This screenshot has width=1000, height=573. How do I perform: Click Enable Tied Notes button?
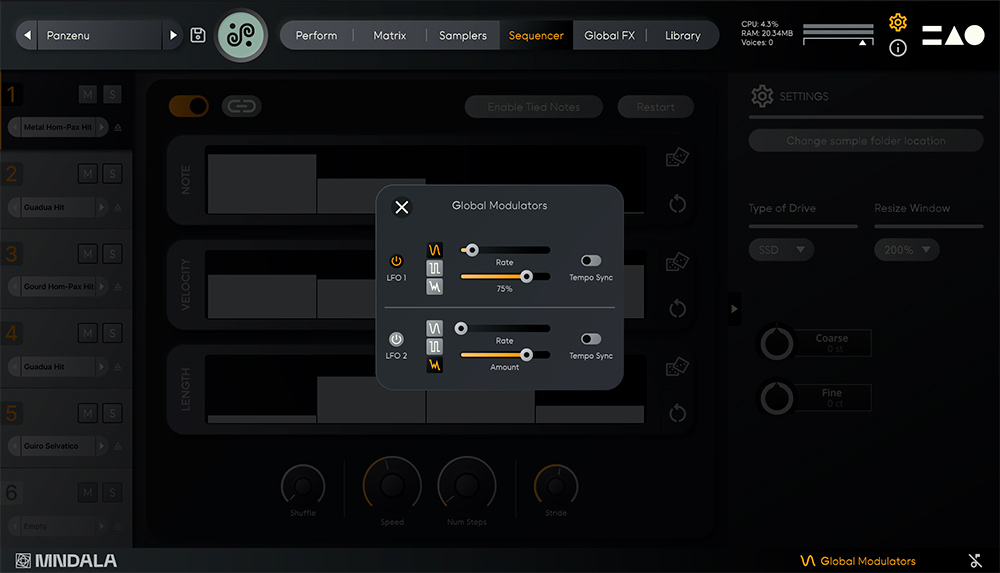[534, 107]
